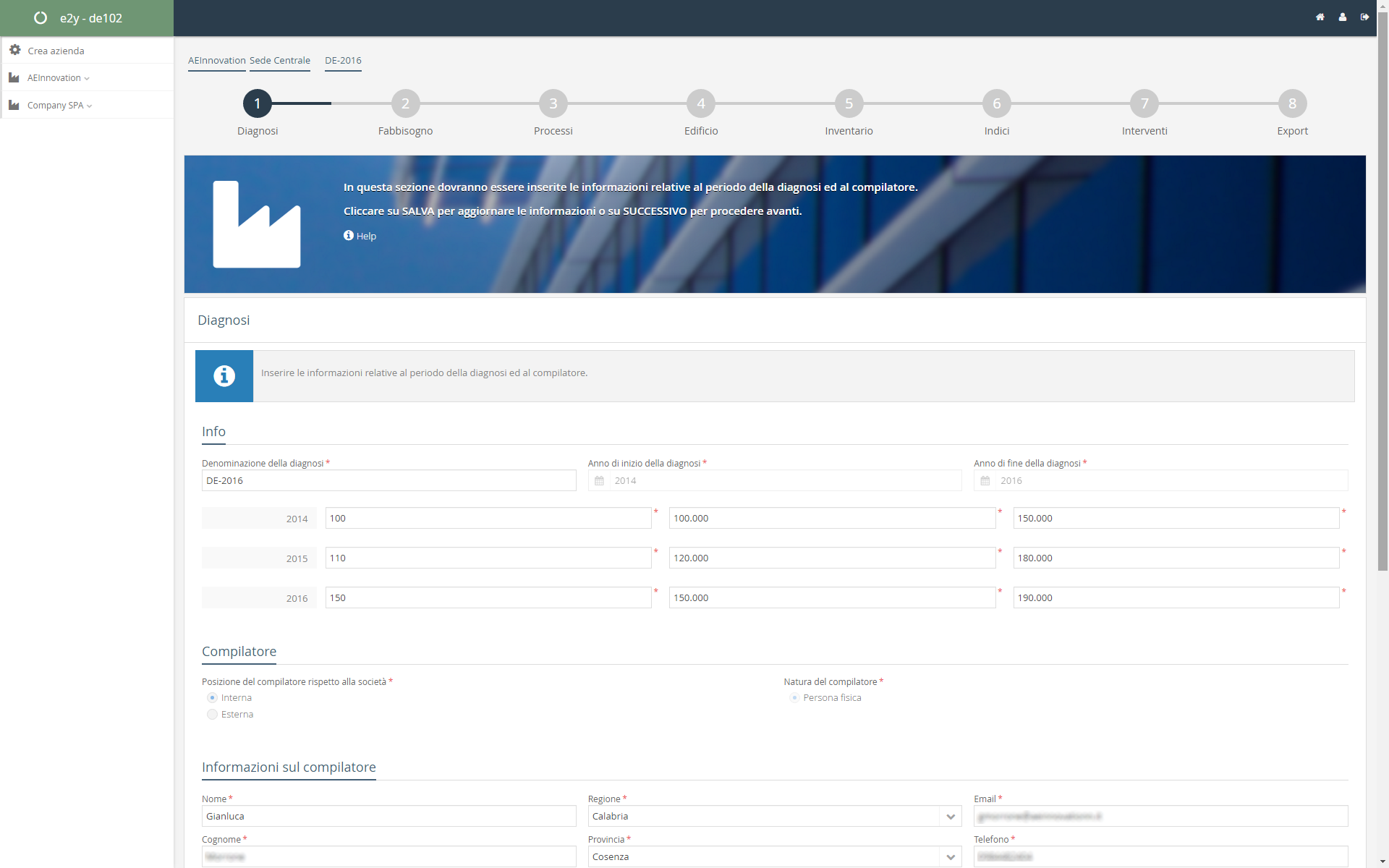Open the Provincia dropdown showing Cosenza
The width and height of the screenshot is (1389, 868).
click(x=775, y=856)
